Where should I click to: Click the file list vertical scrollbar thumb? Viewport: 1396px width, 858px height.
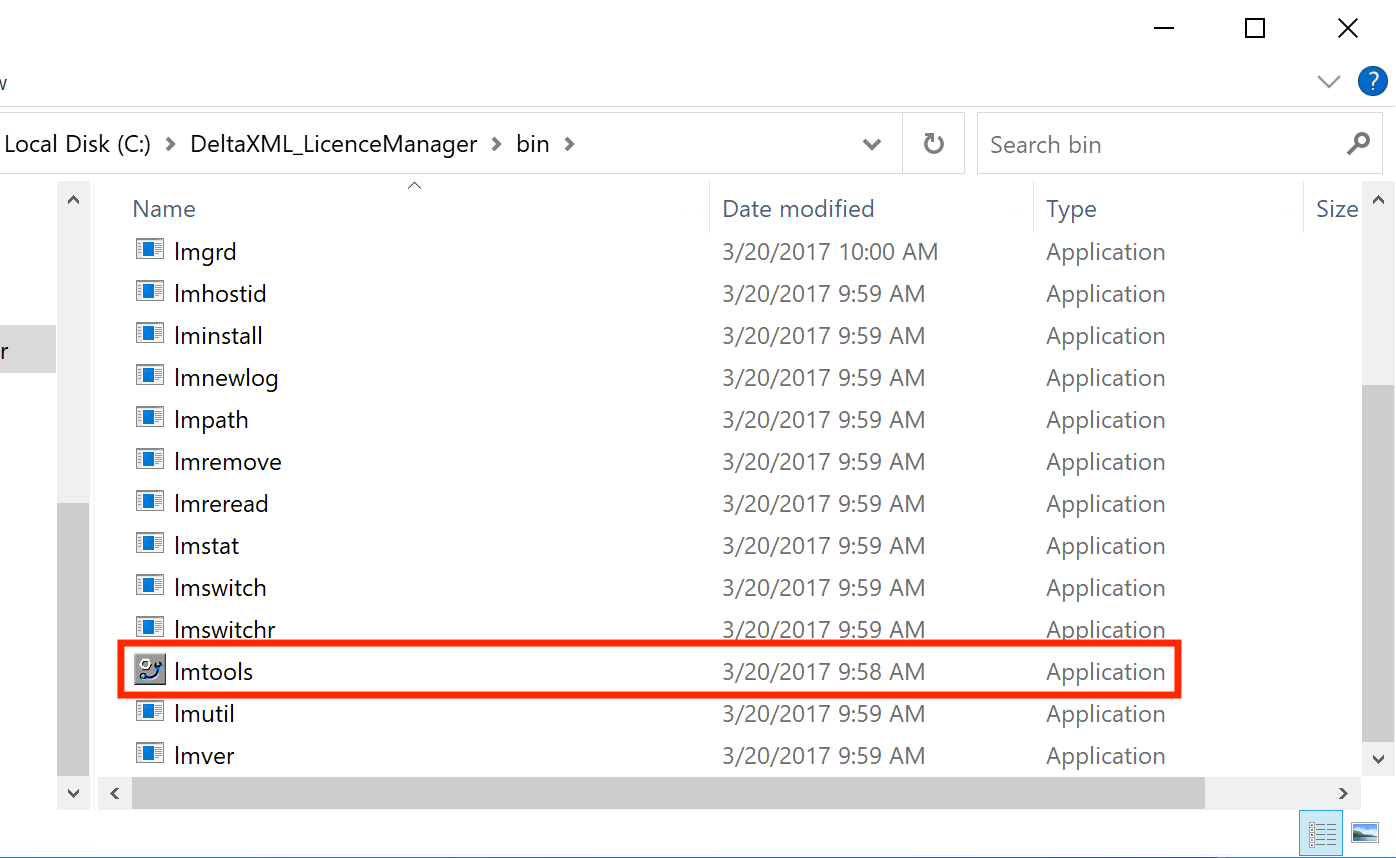[1377, 560]
